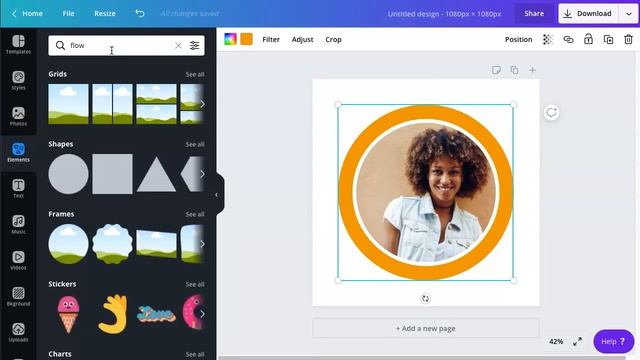640x360 pixels.
Task: Select the triangle shape
Action: (x=156, y=175)
